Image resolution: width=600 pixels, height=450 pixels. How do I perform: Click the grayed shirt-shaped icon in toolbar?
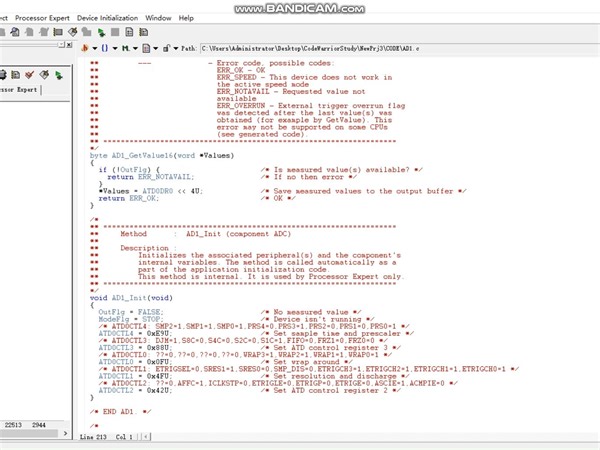point(44,32)
